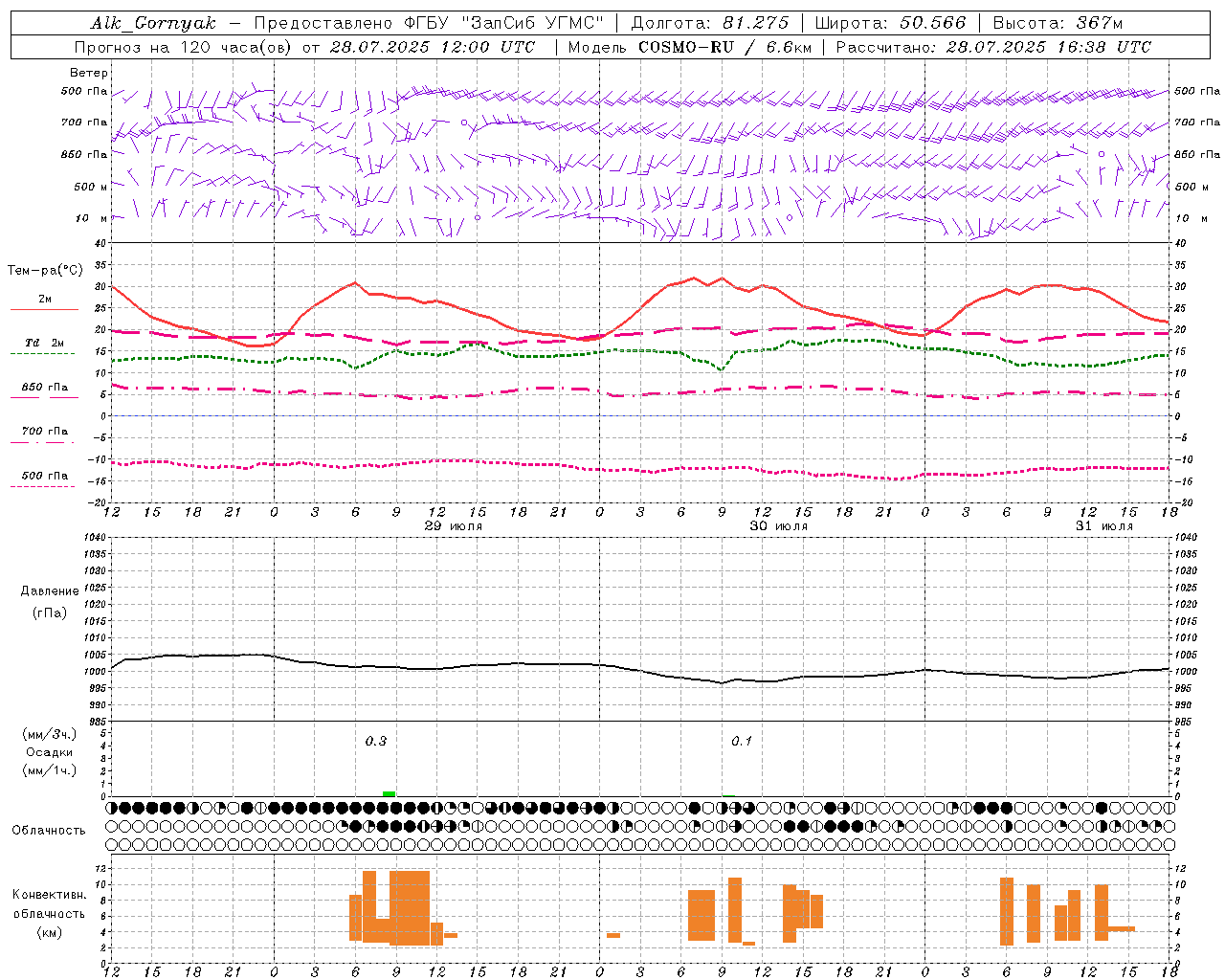
Task: Select the forecast start text 28.07.2025 12:00 UTC
Action: (x=433, y=47)
